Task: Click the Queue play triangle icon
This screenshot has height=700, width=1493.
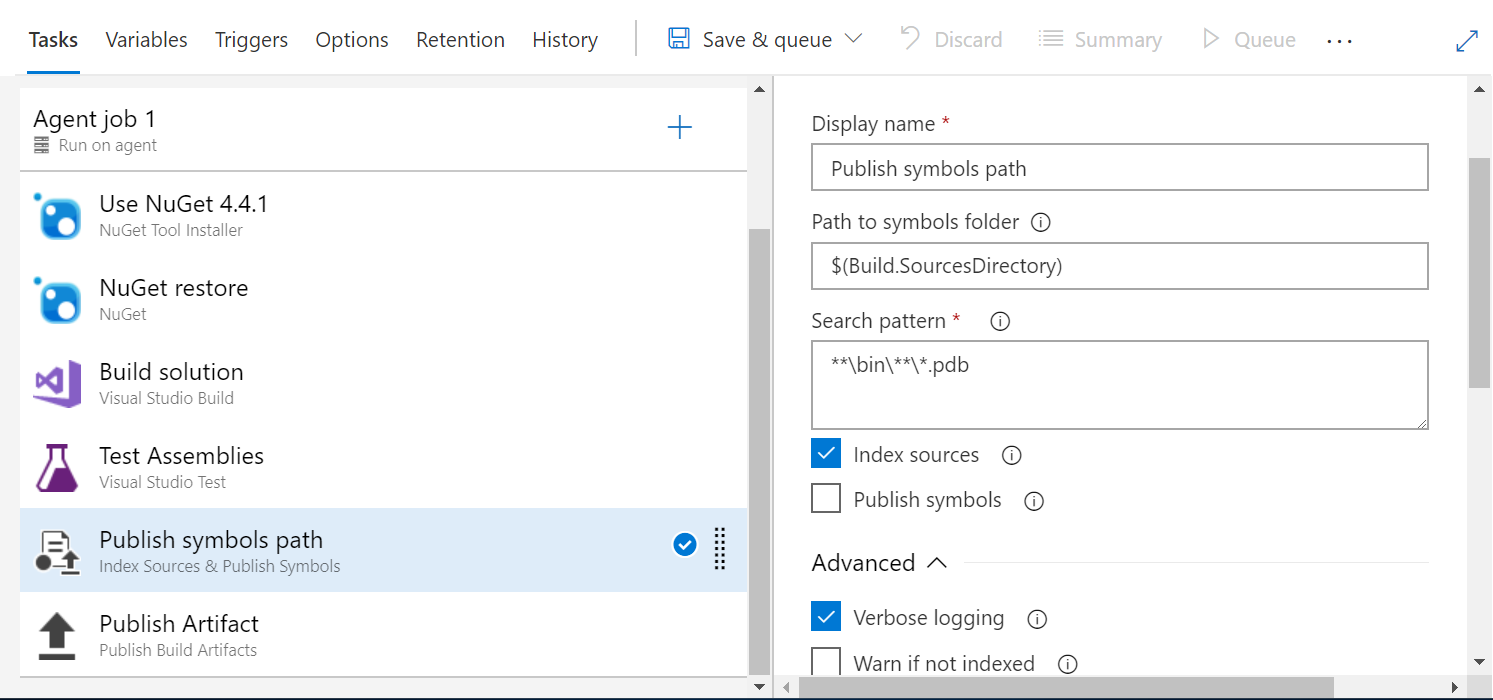Action: pos(1211,39)
